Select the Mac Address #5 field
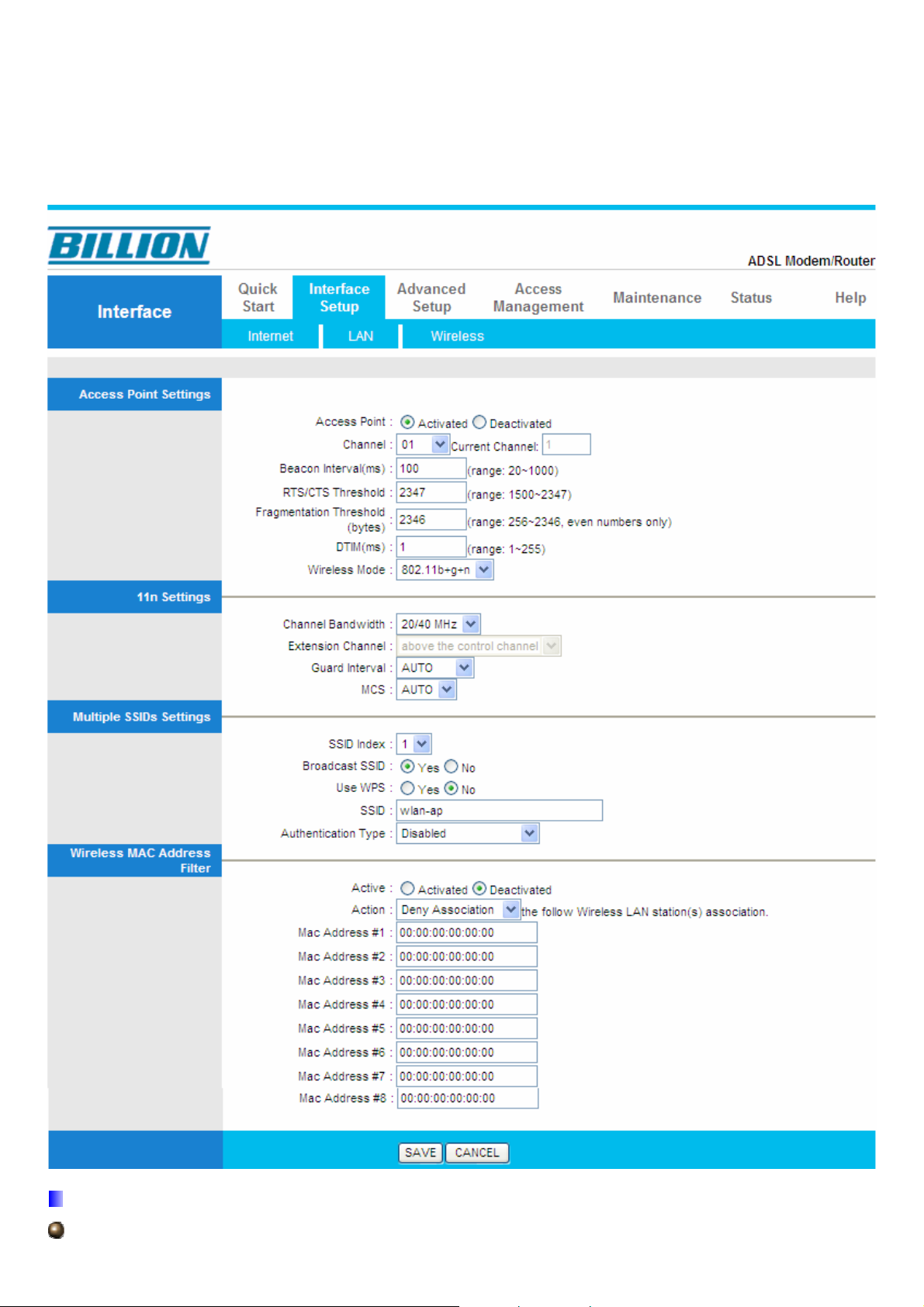Viewport: 924px width, 1307px height. (467, 1029)
